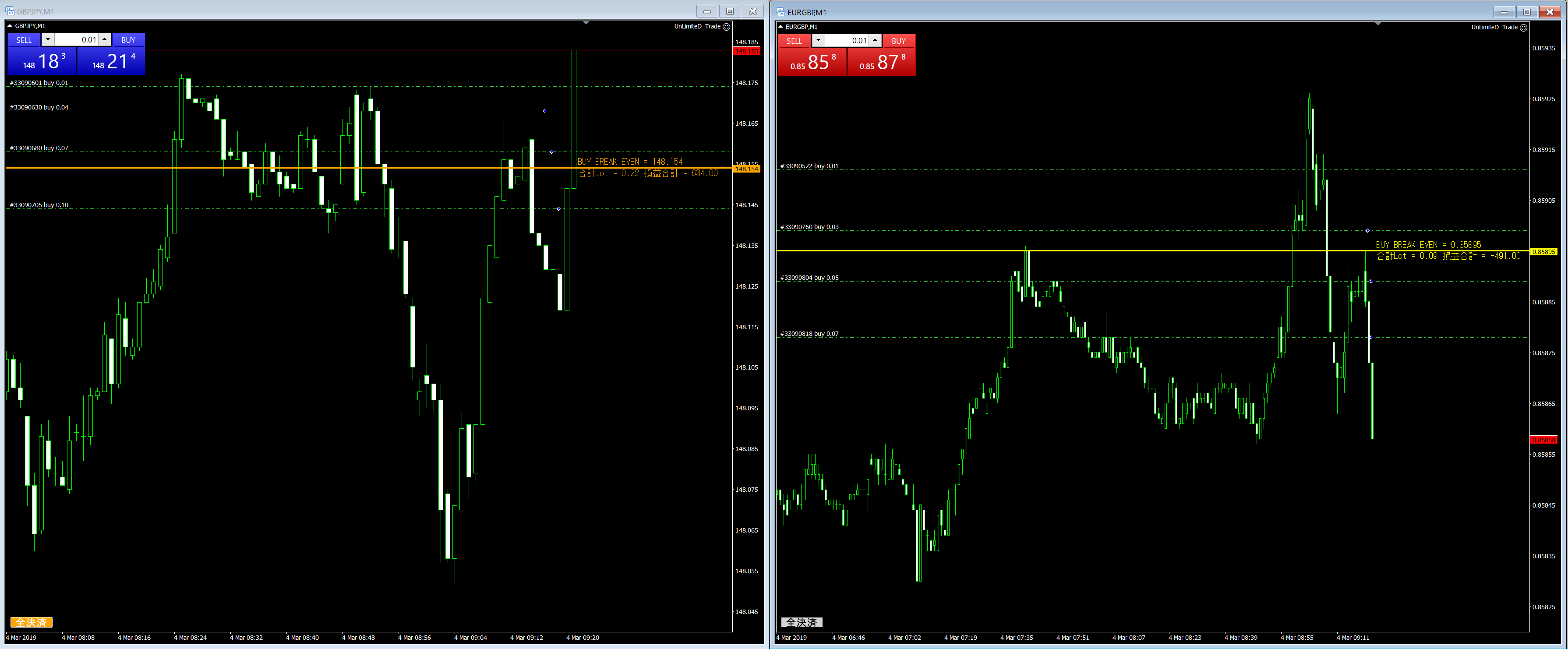Click BUY at 0.85878 on EURGBP
The height and width of the screenshot is (649, 1568).
[x=881, y=61]
